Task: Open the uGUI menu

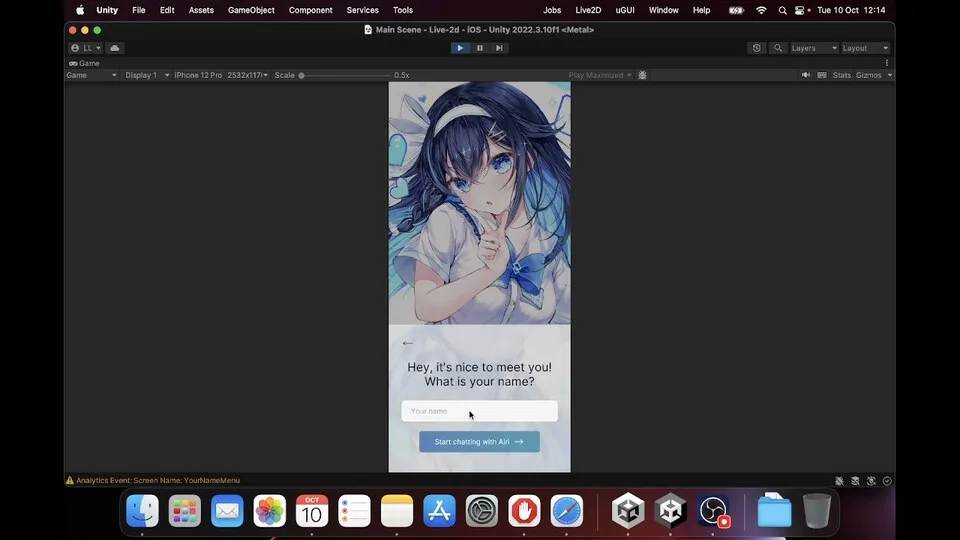Action: 625,10
